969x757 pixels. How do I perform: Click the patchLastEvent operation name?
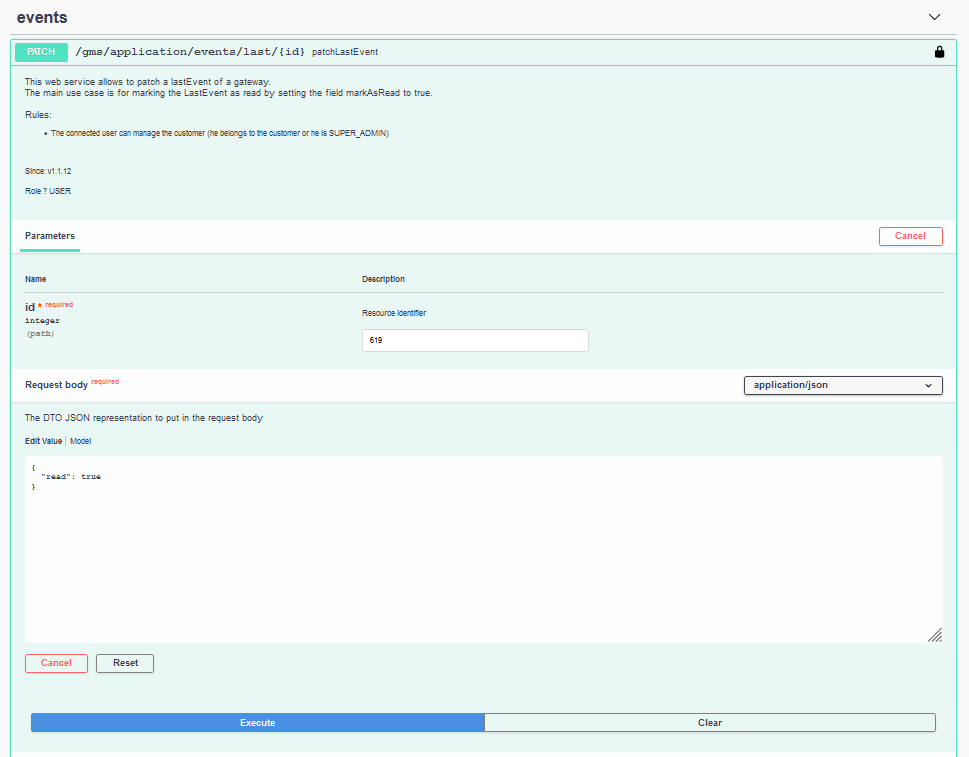tap(345, 52)
